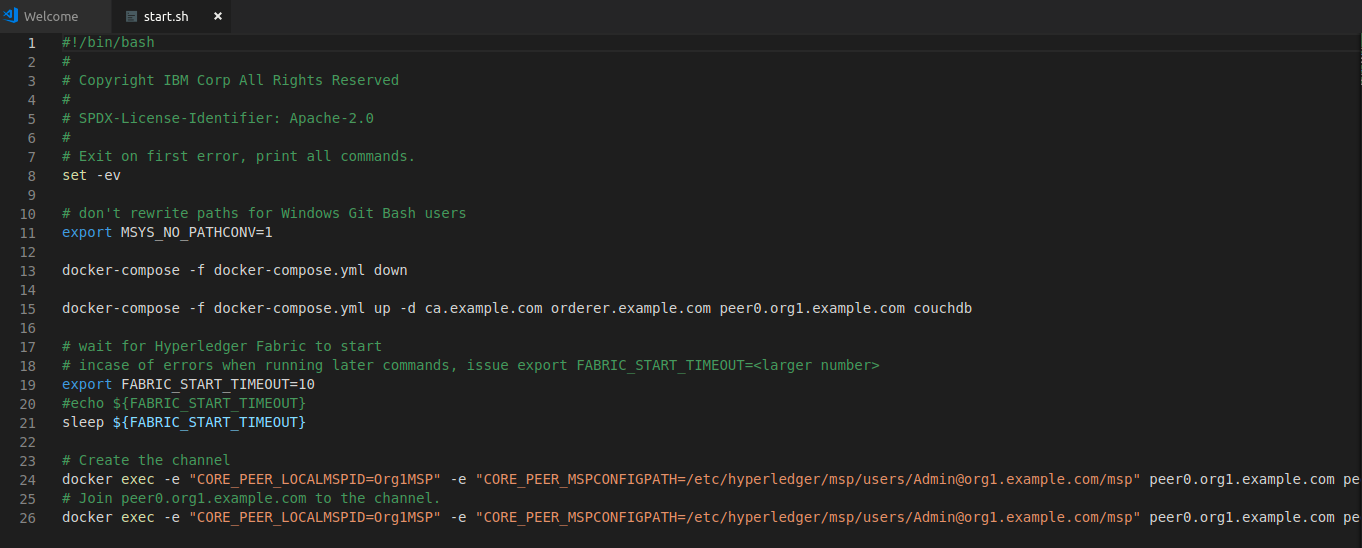This screenshot has height=548, width=1362.
Task: Click line number 19 in the gutter
Action: pos(27,384)
